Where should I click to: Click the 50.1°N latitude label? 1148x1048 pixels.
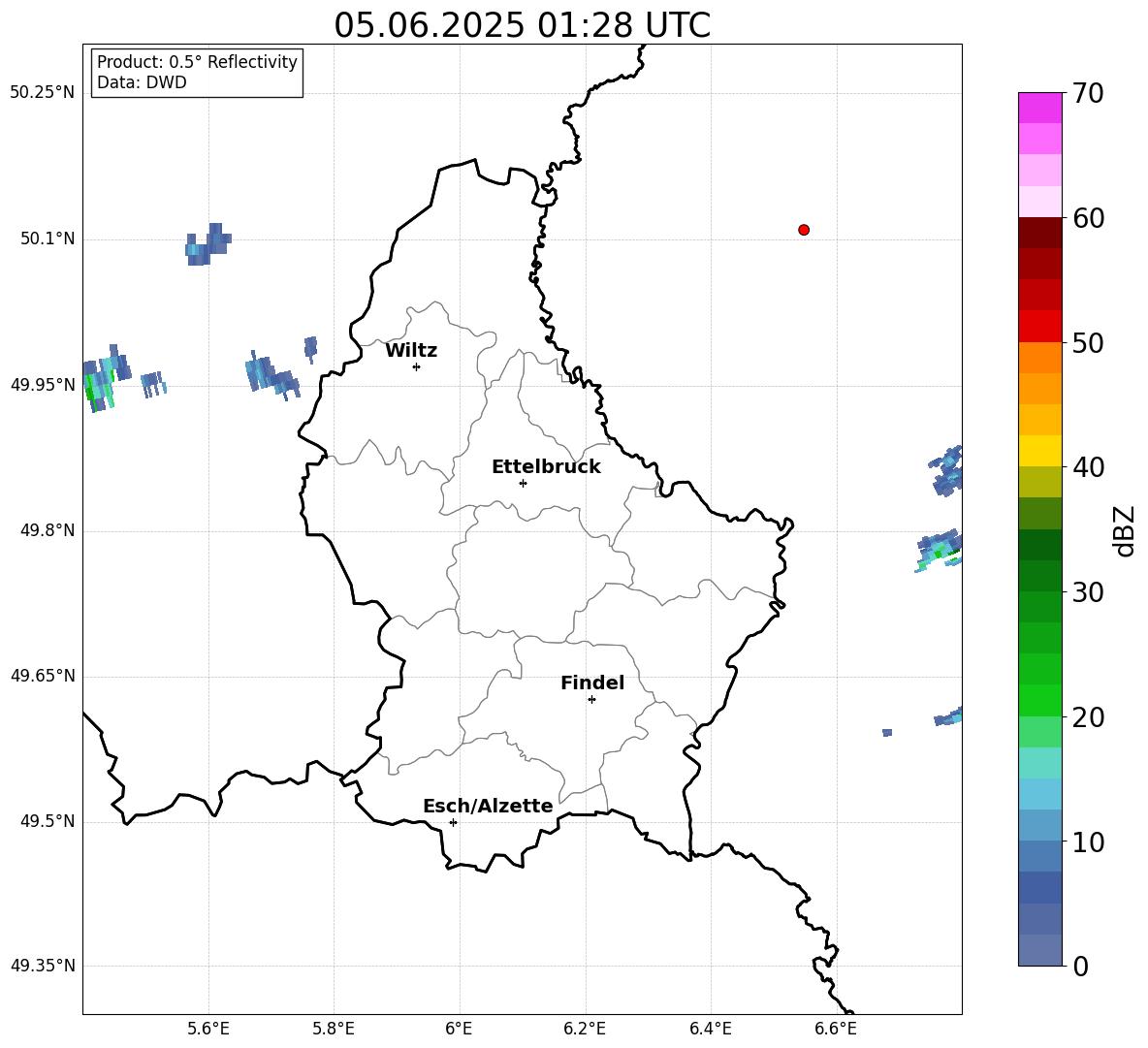[47, 238]
